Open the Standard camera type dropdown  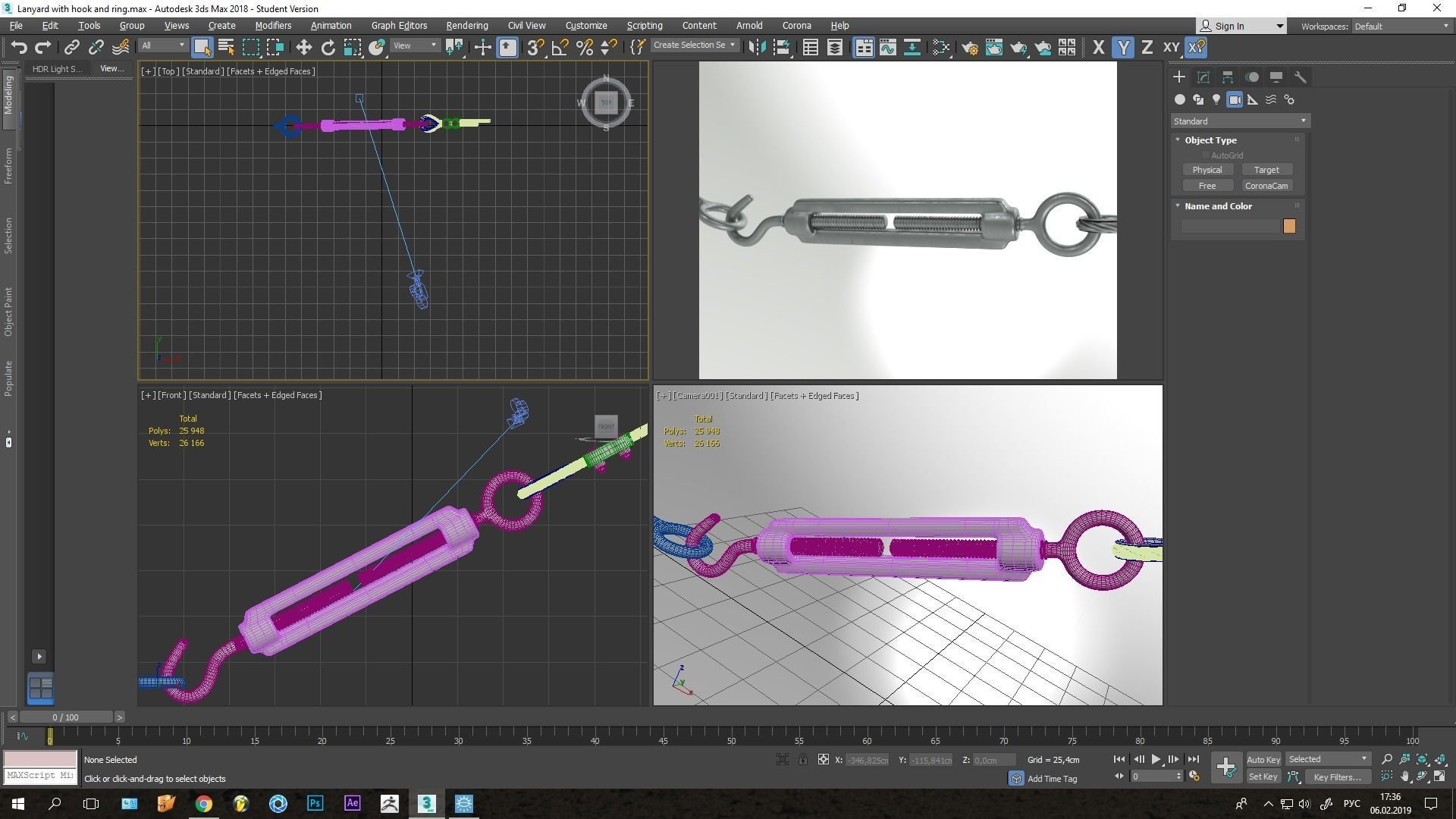[x=1239, y=121]
